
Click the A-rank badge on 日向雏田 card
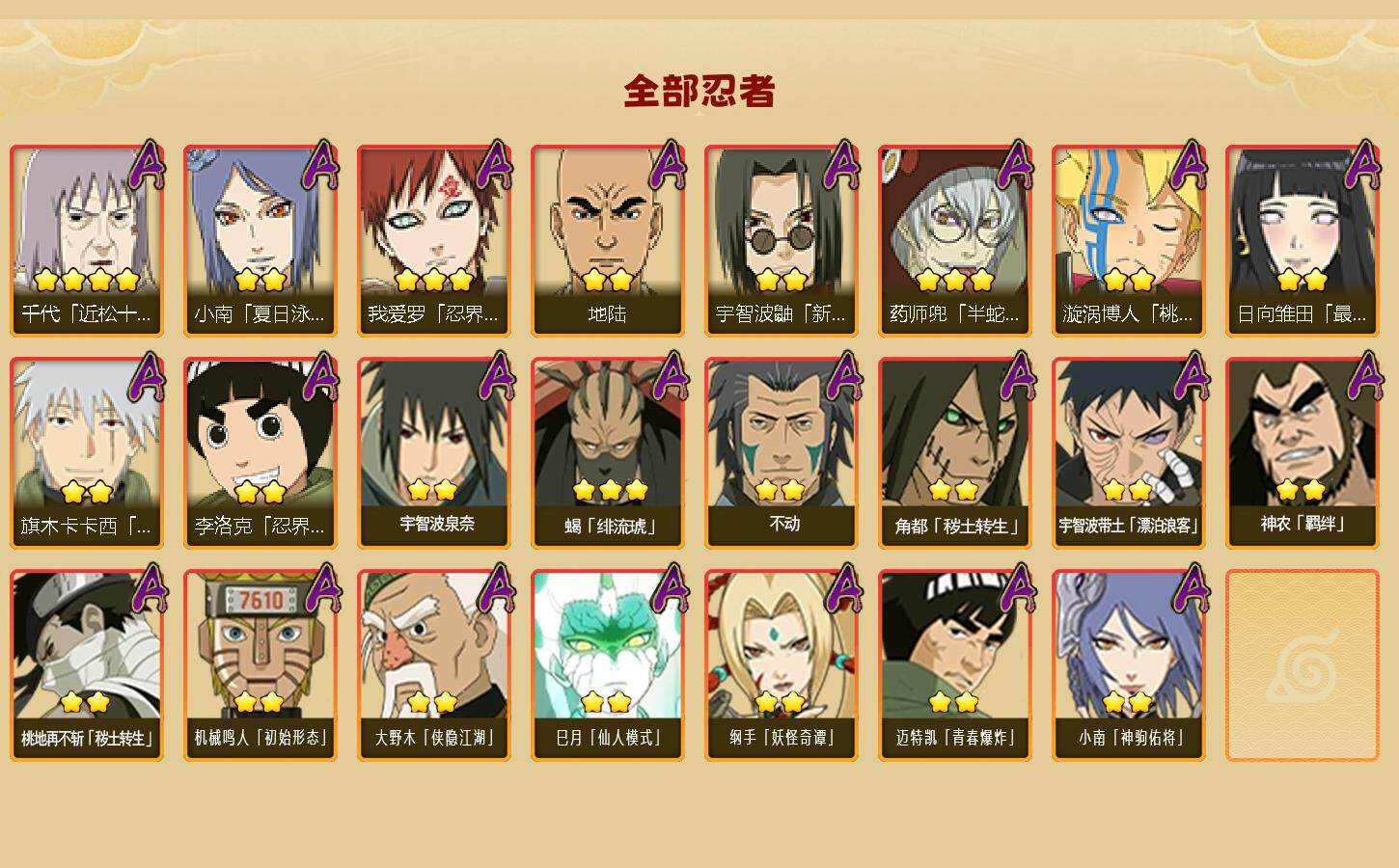click(1363, 166)
